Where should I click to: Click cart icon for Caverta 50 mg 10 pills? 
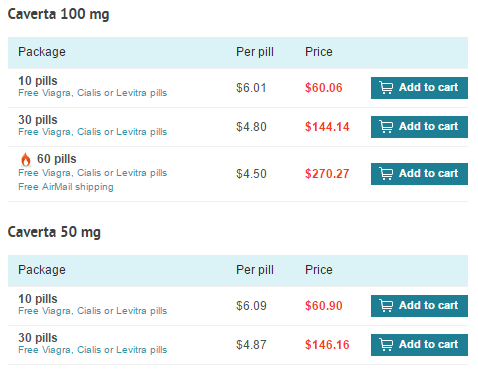pyautogui.click(x=386, y=306)
